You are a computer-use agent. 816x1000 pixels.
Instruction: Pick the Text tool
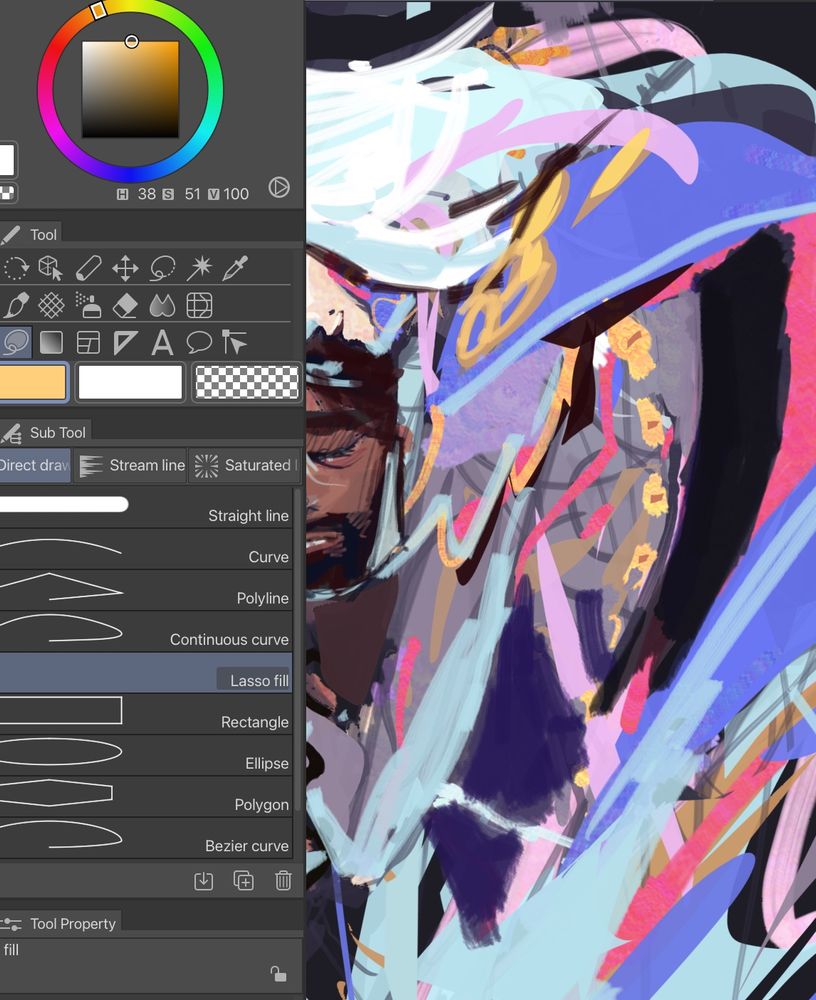click(x=162, y=342)
